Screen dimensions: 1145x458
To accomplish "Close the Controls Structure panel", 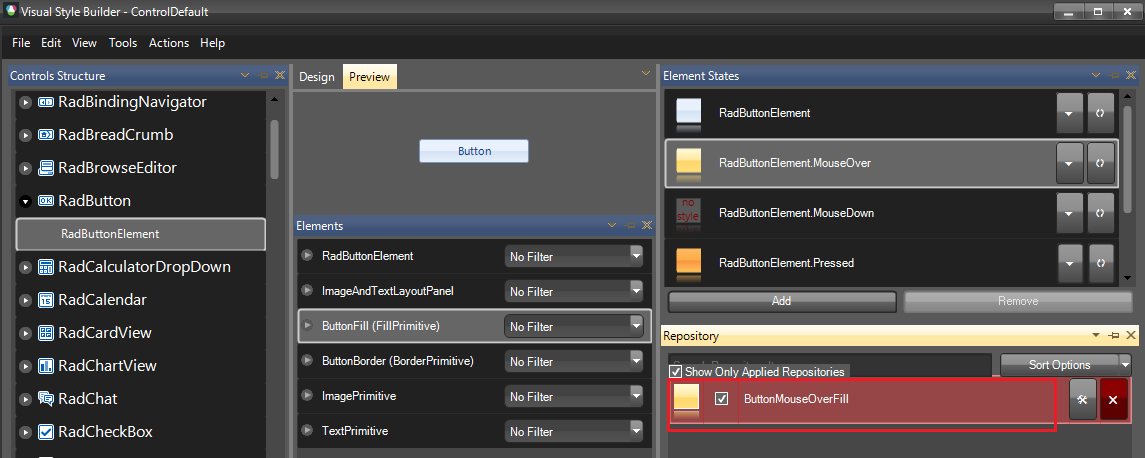I will (x=280, y=75).
